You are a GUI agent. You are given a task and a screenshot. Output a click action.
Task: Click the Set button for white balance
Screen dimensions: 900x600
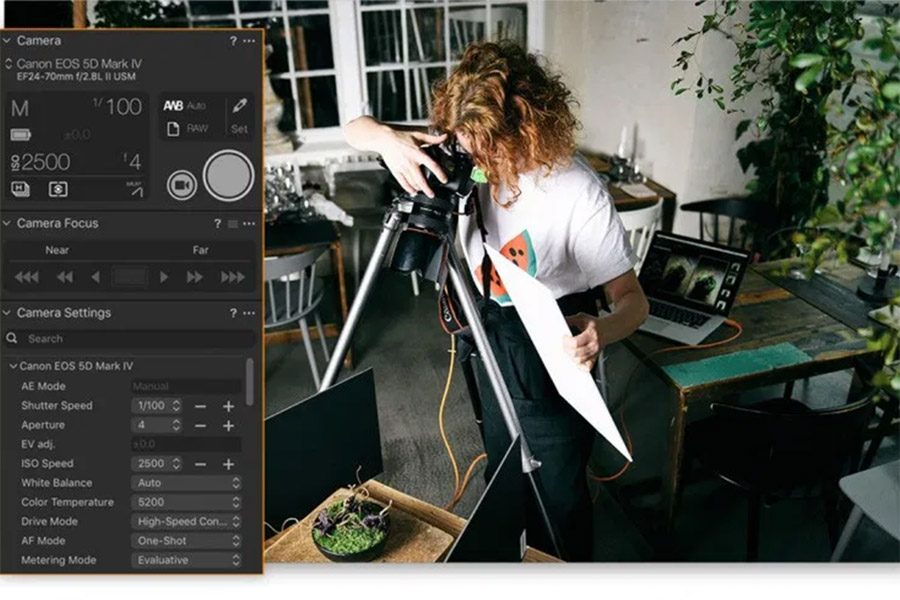[240, 128]
